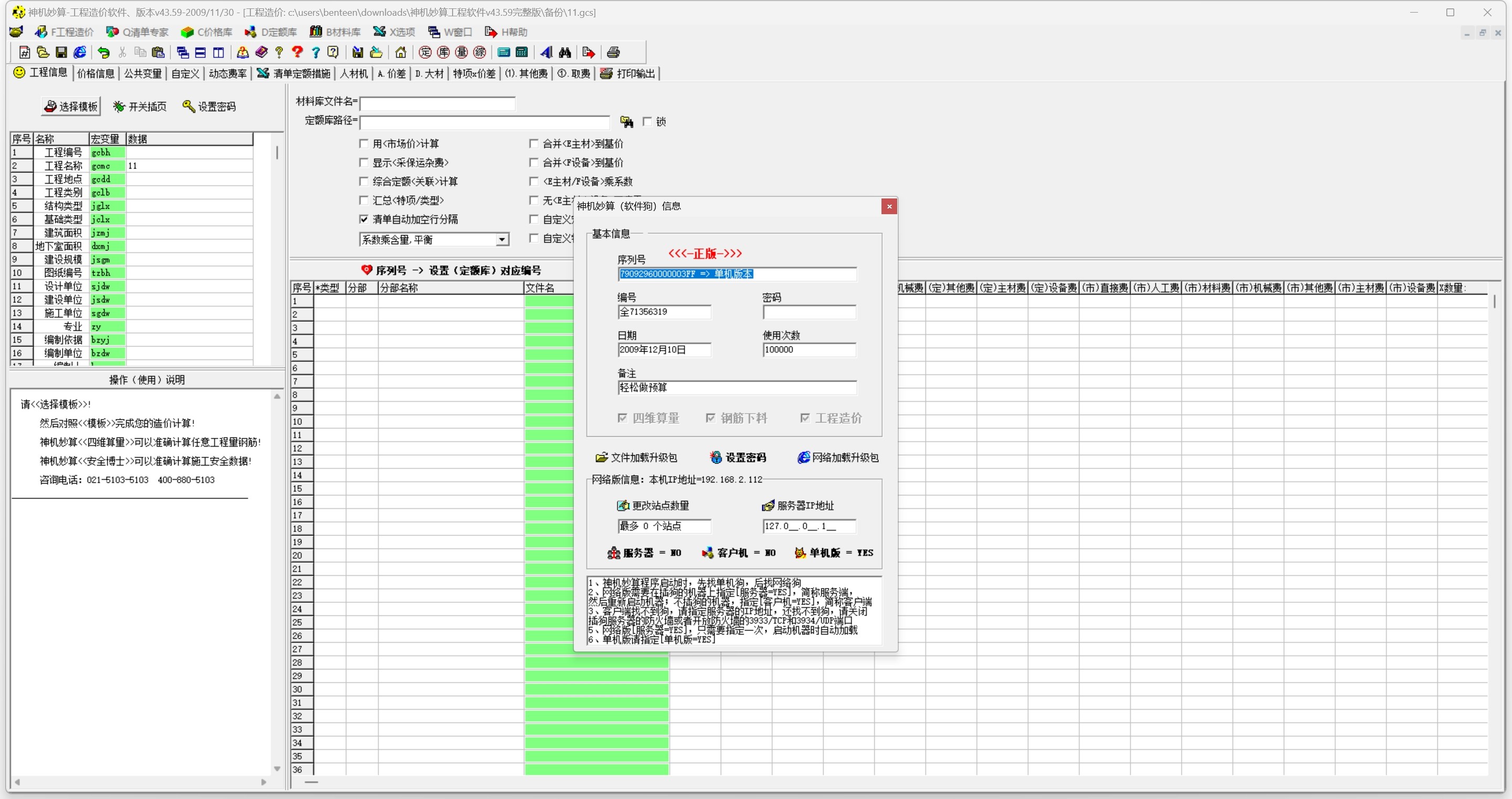1512x799 pixels.
Task: Toggle the 锁 lock checkbox
Action: [x=647, y=121]
